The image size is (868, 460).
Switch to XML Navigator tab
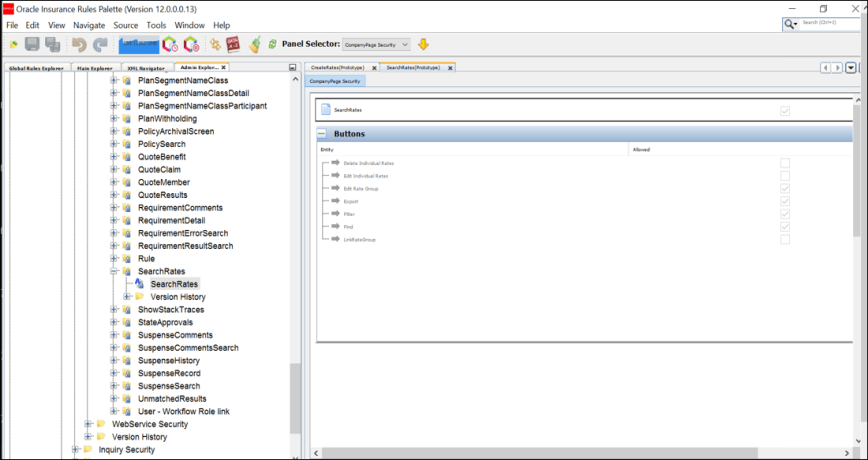pyautogui.click(x=146, y=68)
